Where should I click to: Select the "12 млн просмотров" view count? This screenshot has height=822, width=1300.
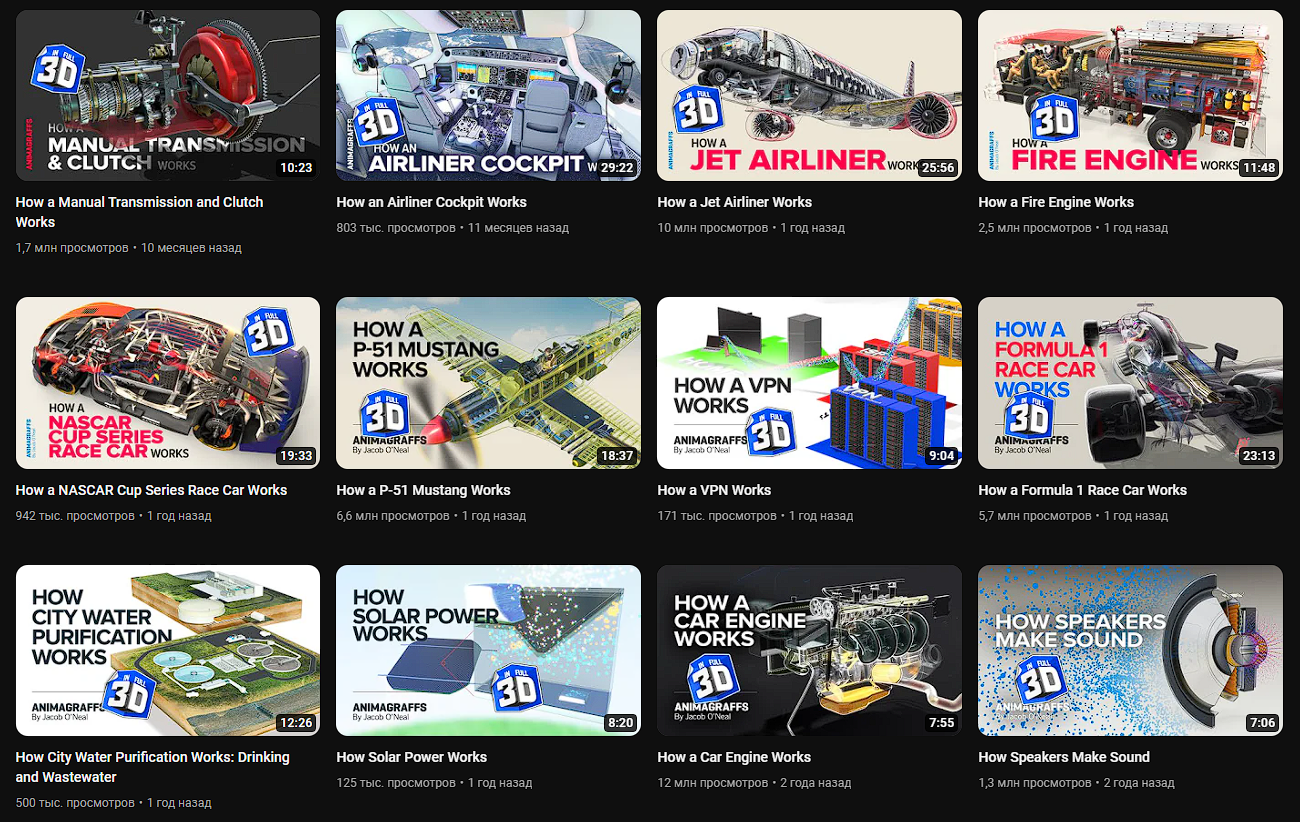[x=713, y=783]
